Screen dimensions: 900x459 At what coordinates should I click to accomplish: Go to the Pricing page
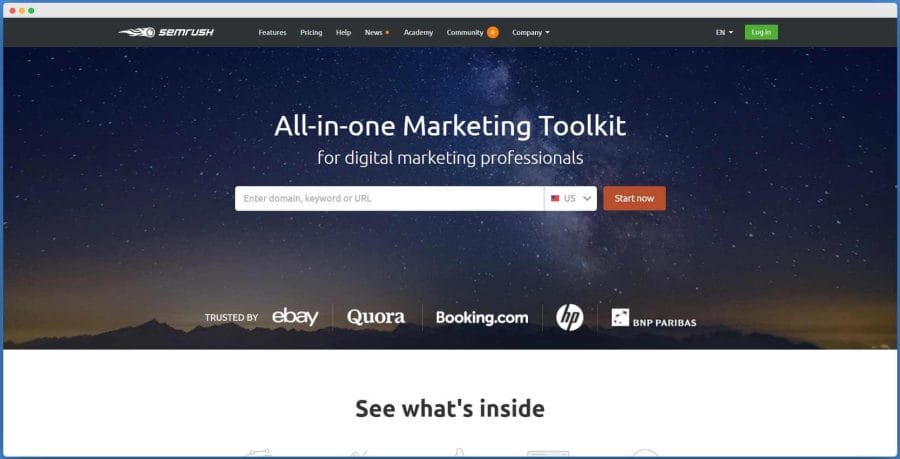coord(311,33)
